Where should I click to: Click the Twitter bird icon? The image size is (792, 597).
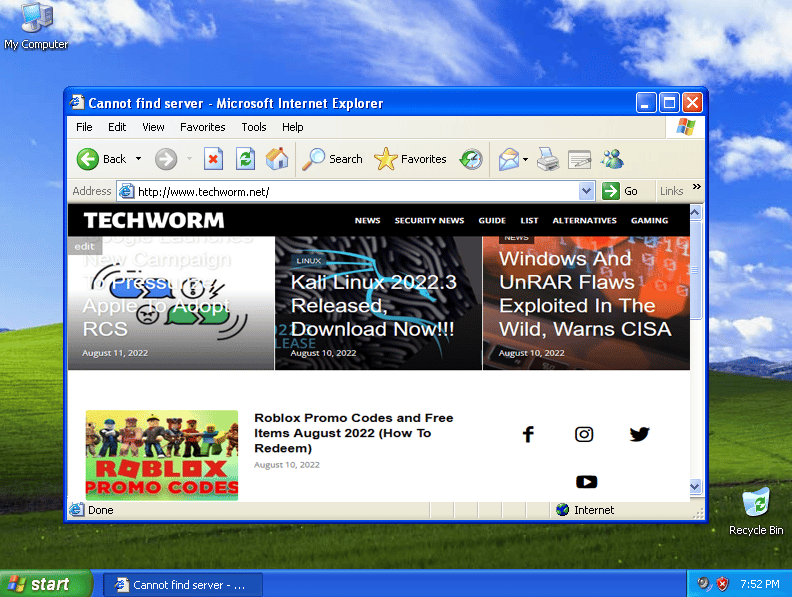click(639, 434)
